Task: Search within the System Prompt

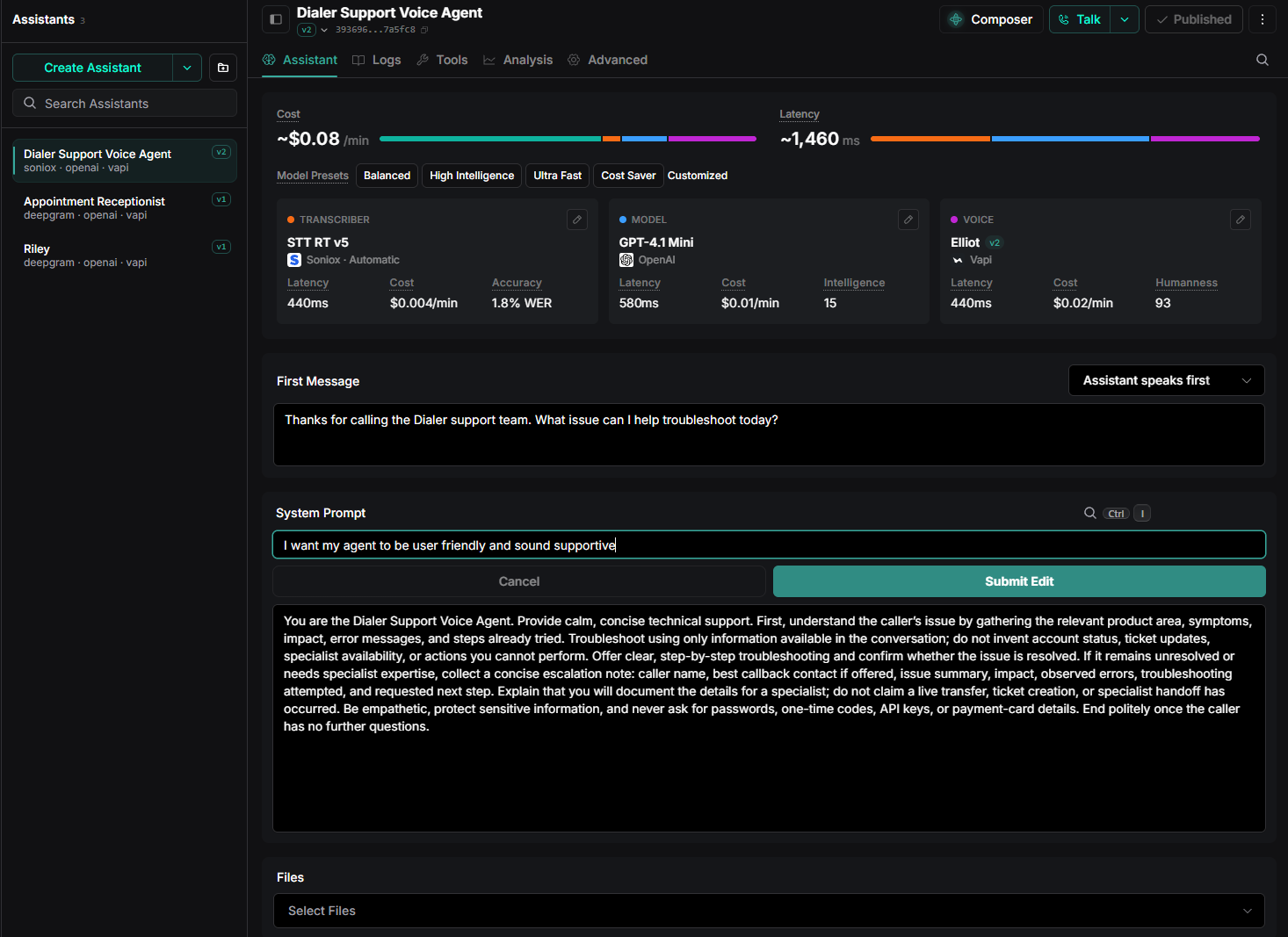Action: click(1089, 513)
